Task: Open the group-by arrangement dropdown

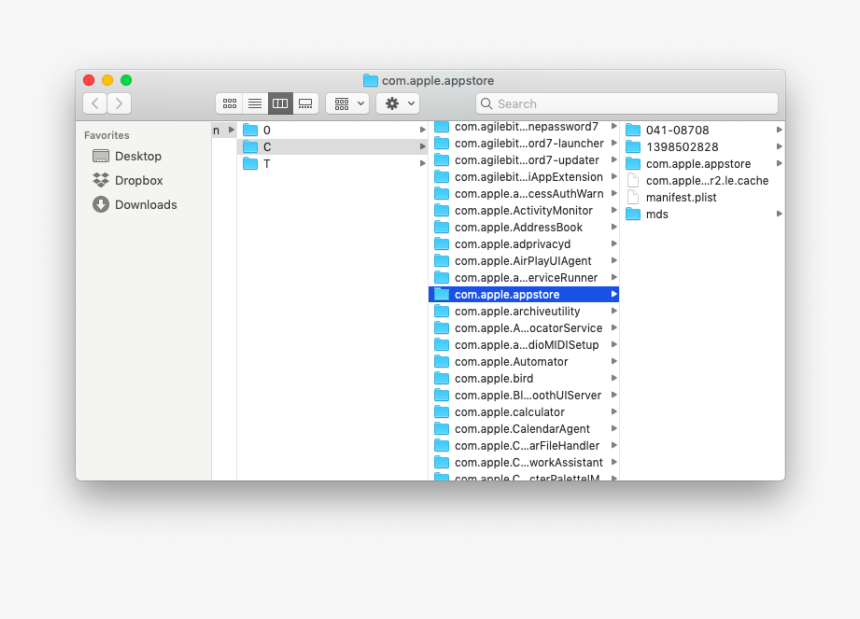Action: (347, 104)
